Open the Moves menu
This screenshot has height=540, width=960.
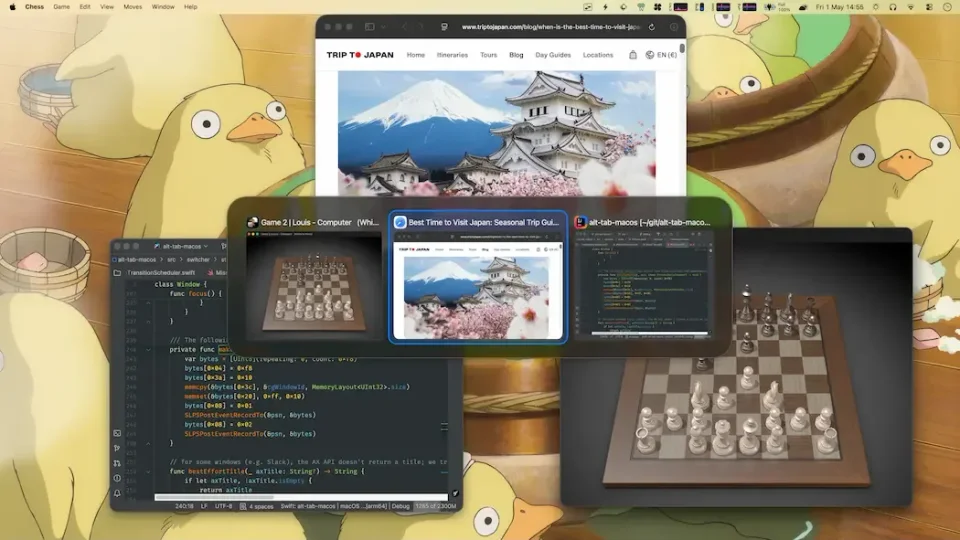pos(133,7)
